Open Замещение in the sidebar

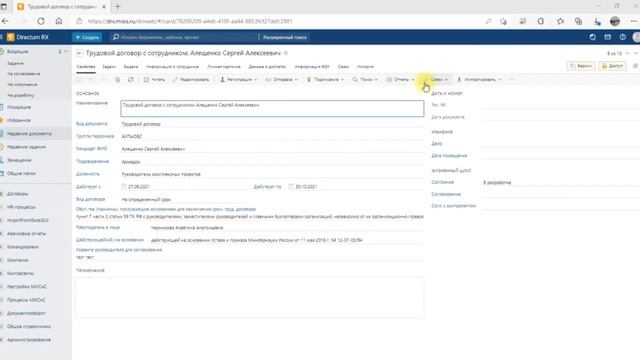click(x=19, y=160)
